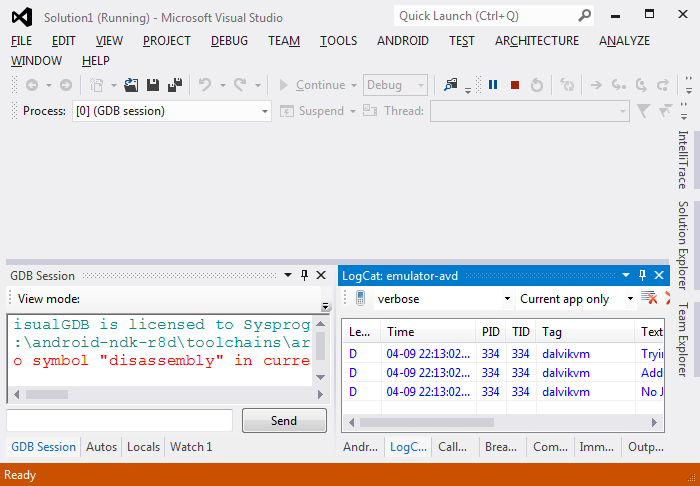This screenshot has height=486, width=700.
Task: Click the Restart debugging icon
Action: 537,85
